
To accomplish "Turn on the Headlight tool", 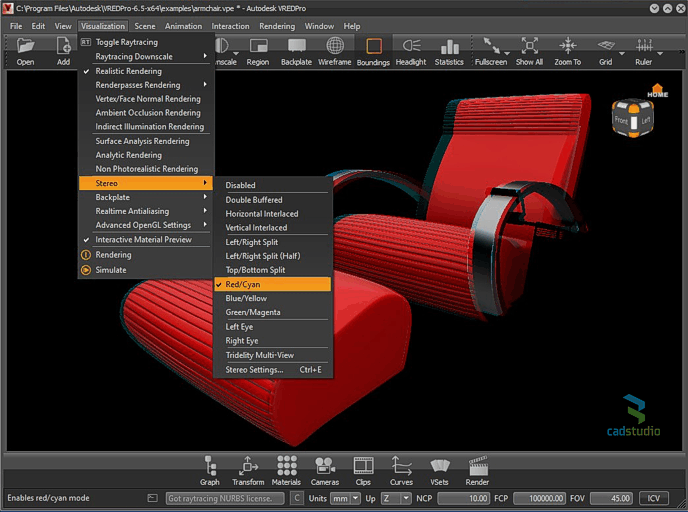I will pos(410,50).
